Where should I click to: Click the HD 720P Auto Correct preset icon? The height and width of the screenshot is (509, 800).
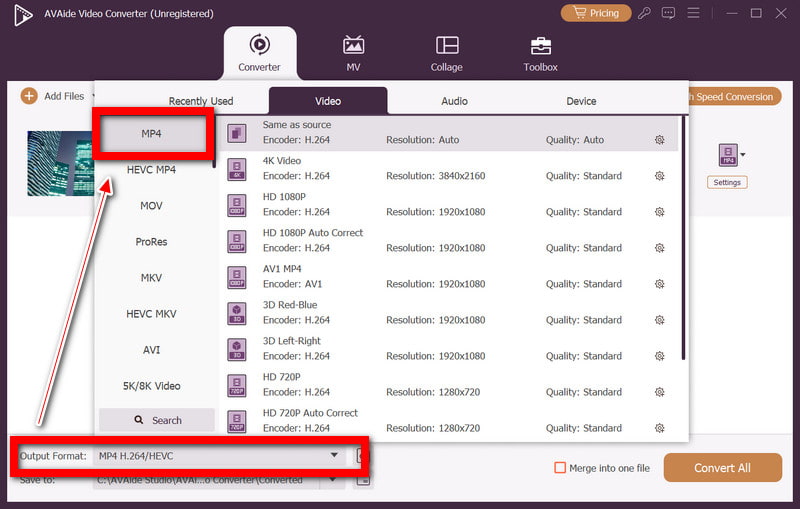click(237, 421)
